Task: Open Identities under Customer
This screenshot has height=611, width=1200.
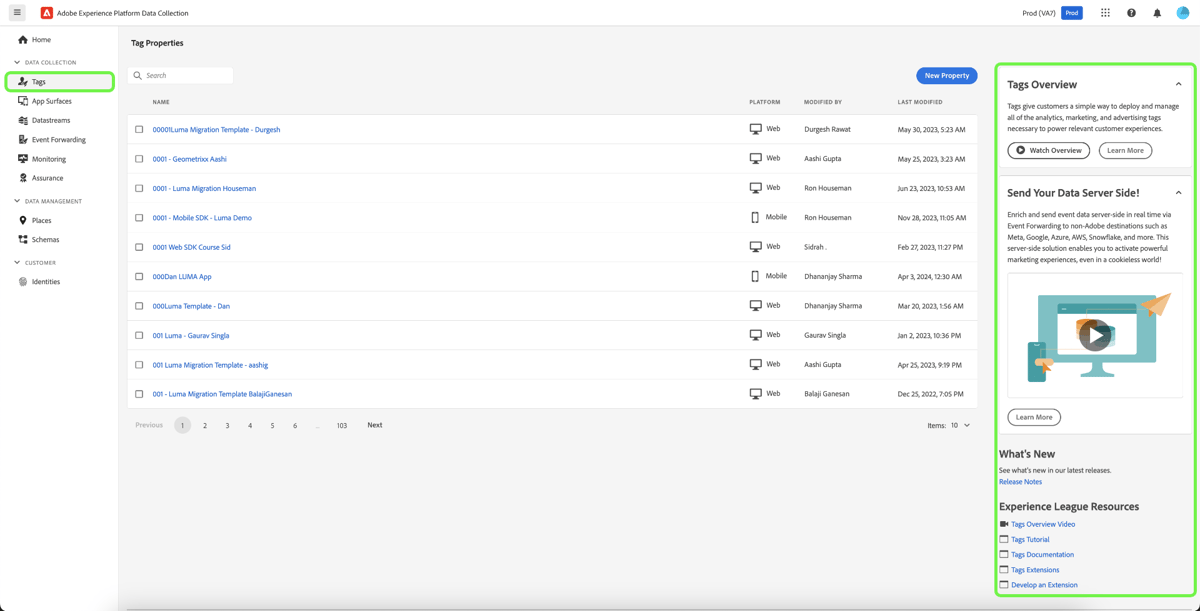Action: pyautogui.click(x=45, y=281)
